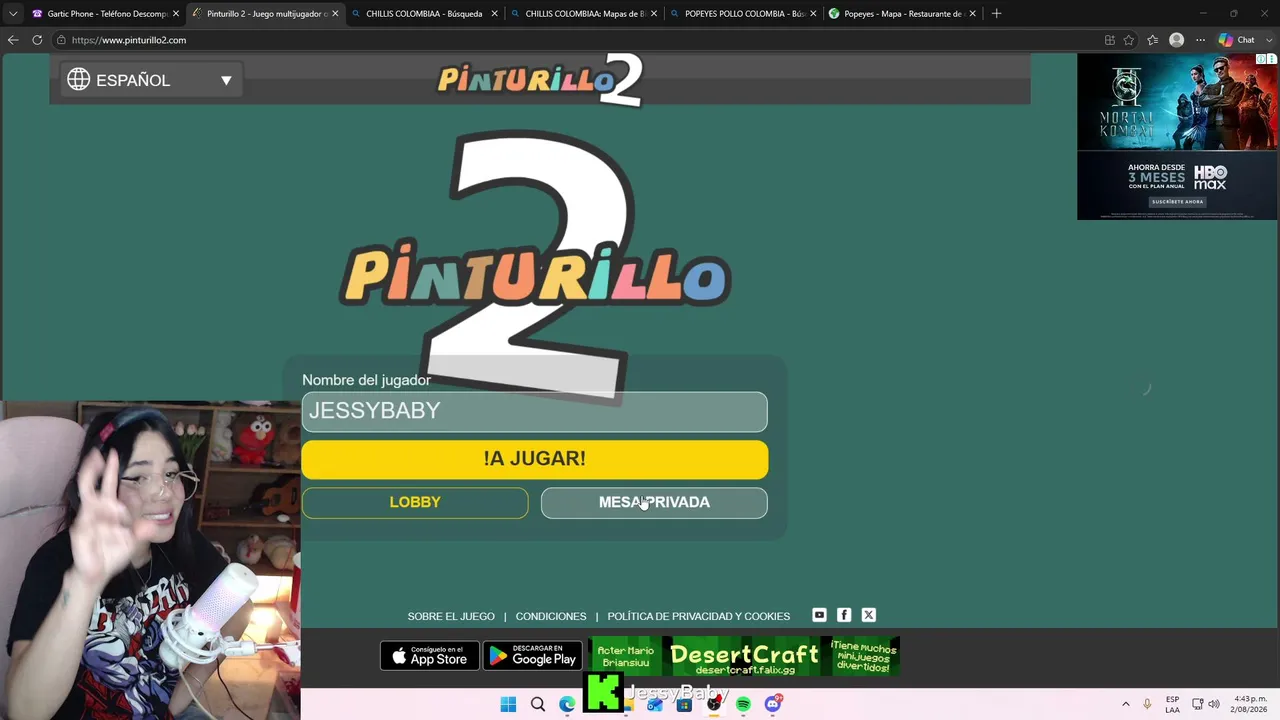Switch to the POPEYES POLLO COLOMBIA tab
Image resolution: width=1280 pixels, height=720 pixels.
(742, 14)
